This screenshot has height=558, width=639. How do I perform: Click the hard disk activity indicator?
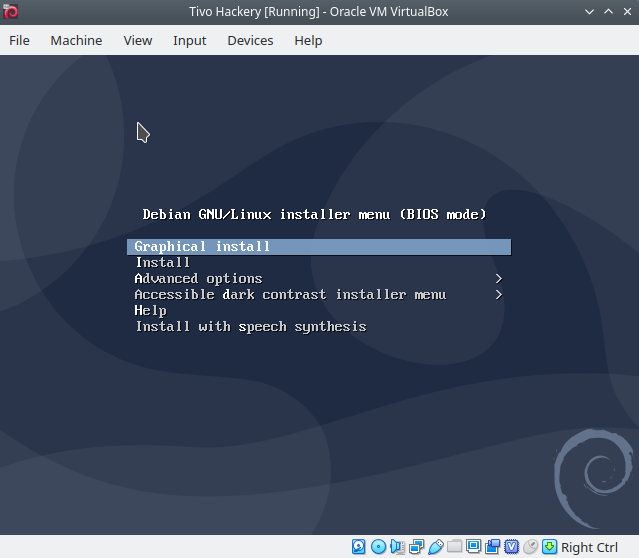click(x=359, y=547)
